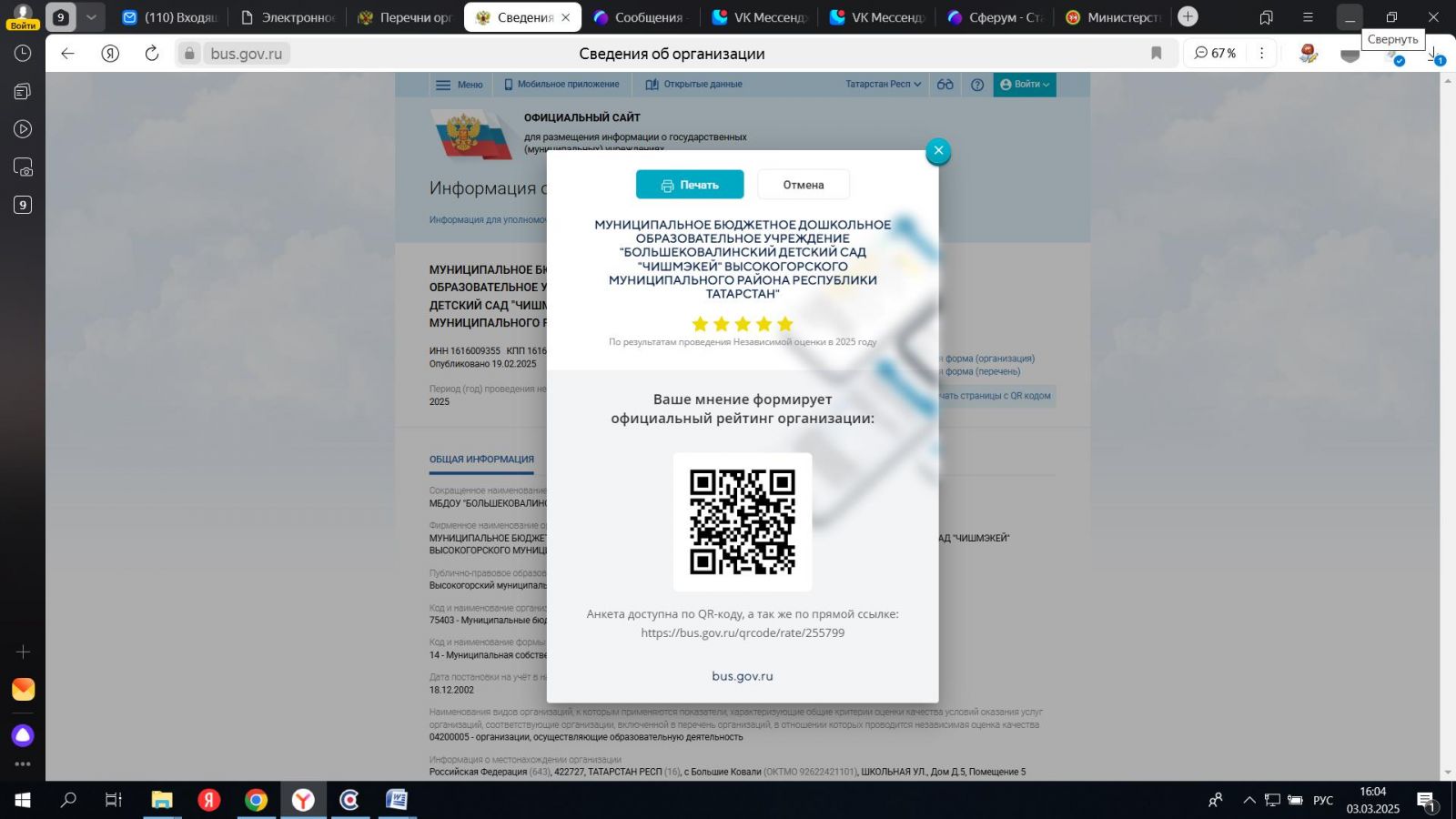Open a new browser tab with plus button

click(1187, 16)
